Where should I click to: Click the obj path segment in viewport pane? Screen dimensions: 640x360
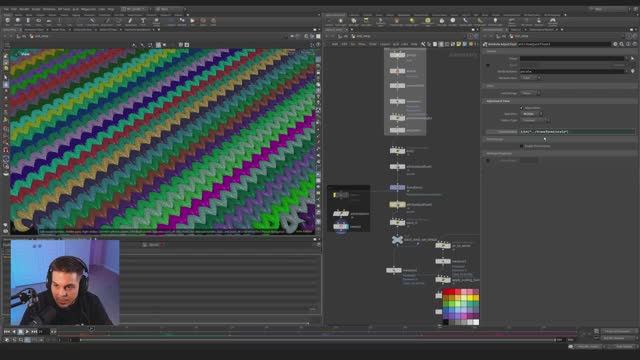tap(23, 36)
